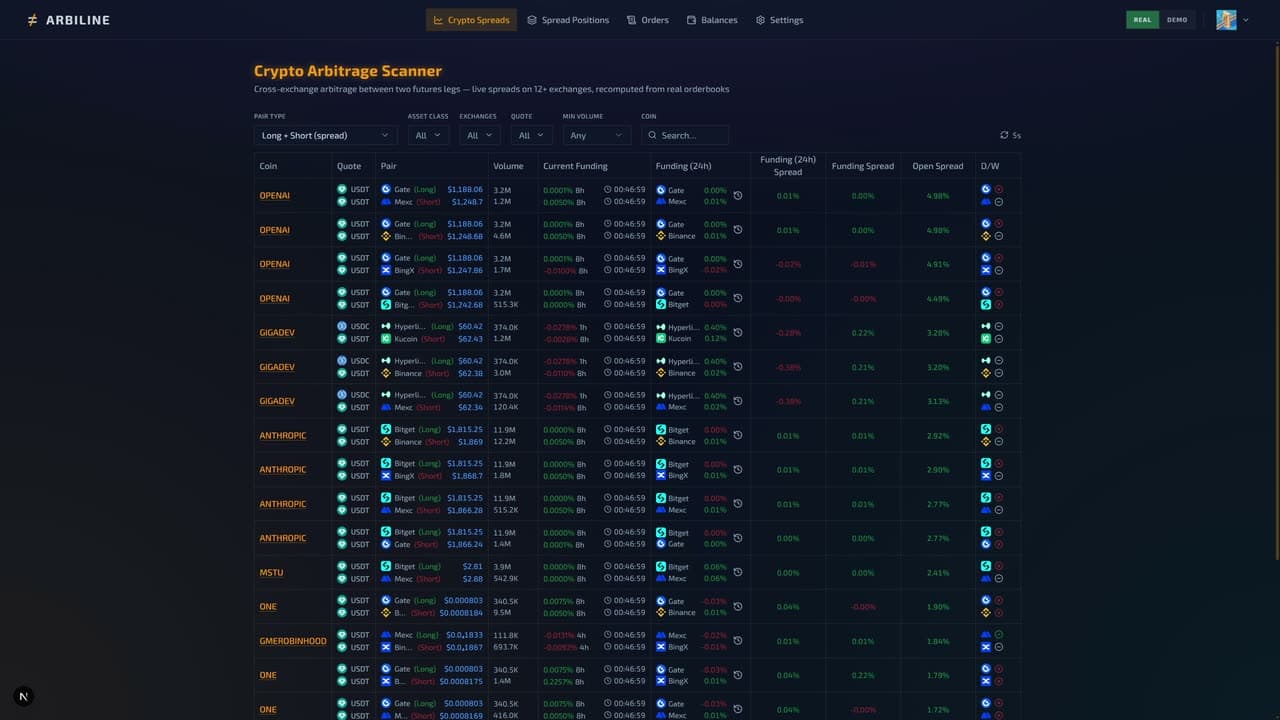Screen dimensions: 1280x720
Task: View funding history for ANTHROPIC Bitget/BingX row
Action: [x=738, y=469]
